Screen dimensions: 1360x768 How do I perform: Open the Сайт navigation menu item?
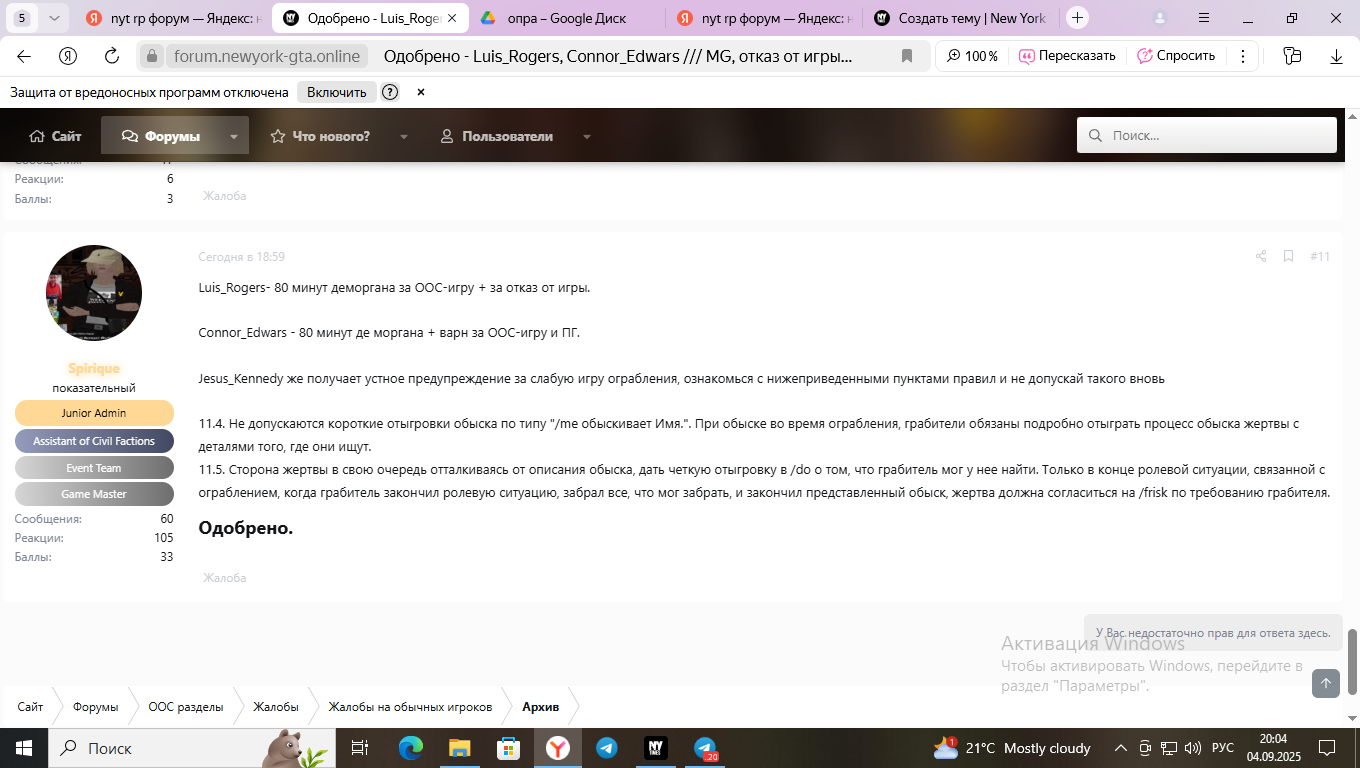[56, 136]
